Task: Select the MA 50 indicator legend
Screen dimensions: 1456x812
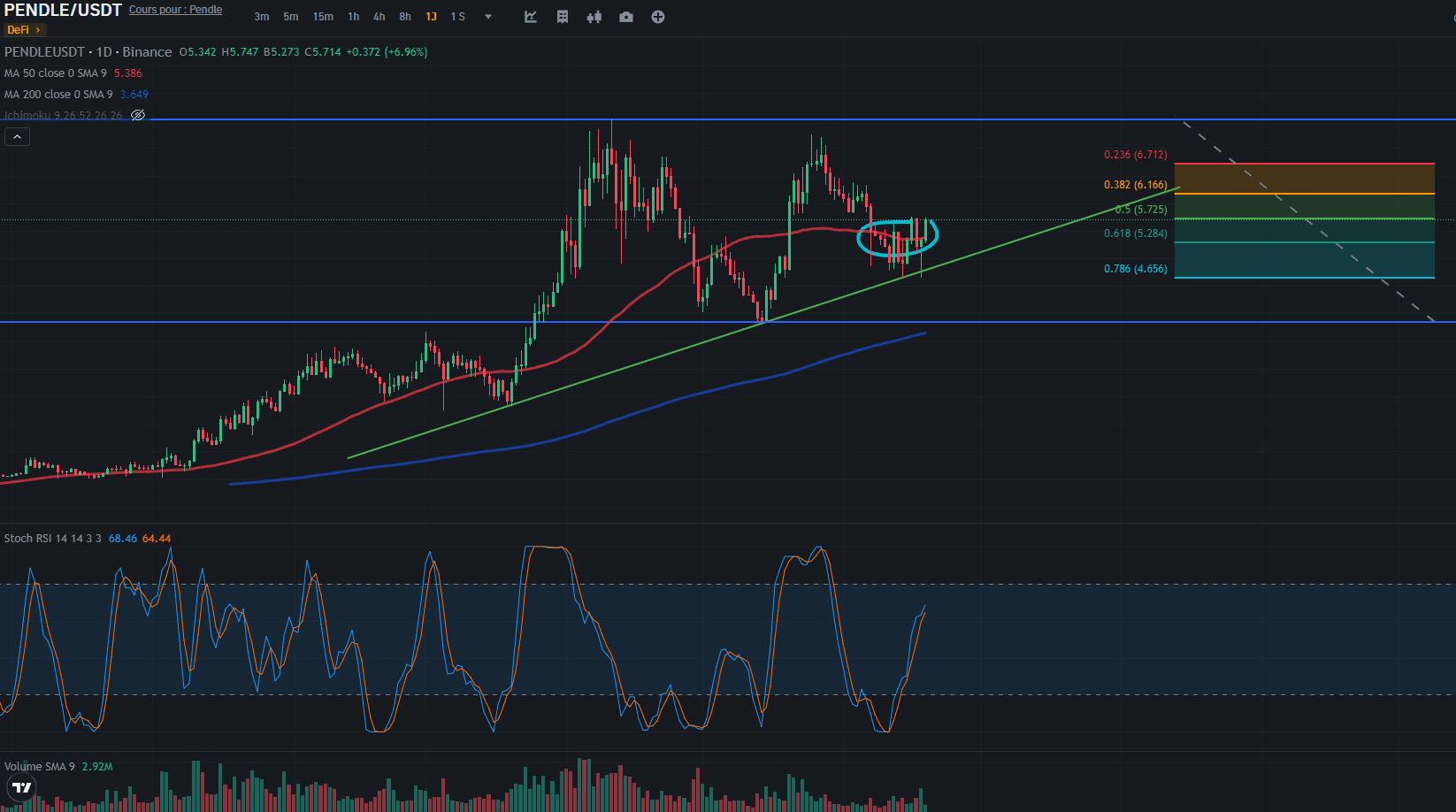Action: [x=55, y=73]
